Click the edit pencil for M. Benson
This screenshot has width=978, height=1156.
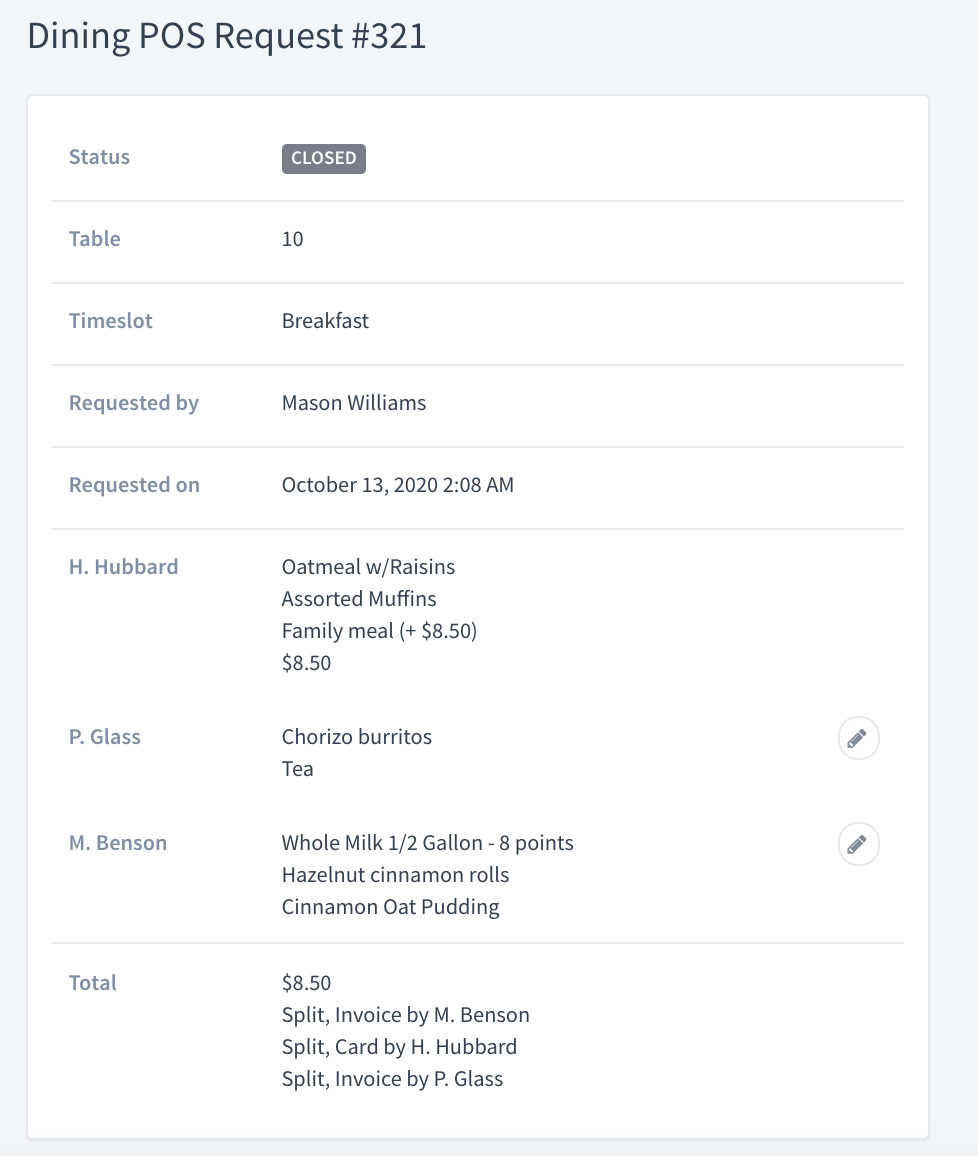tap(859, 844)
